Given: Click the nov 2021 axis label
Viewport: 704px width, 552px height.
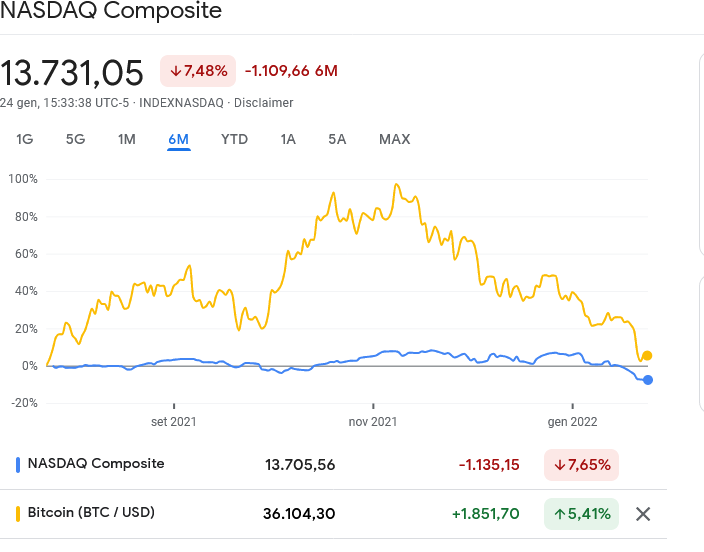Looking at the screenshot, I should 373,422.
